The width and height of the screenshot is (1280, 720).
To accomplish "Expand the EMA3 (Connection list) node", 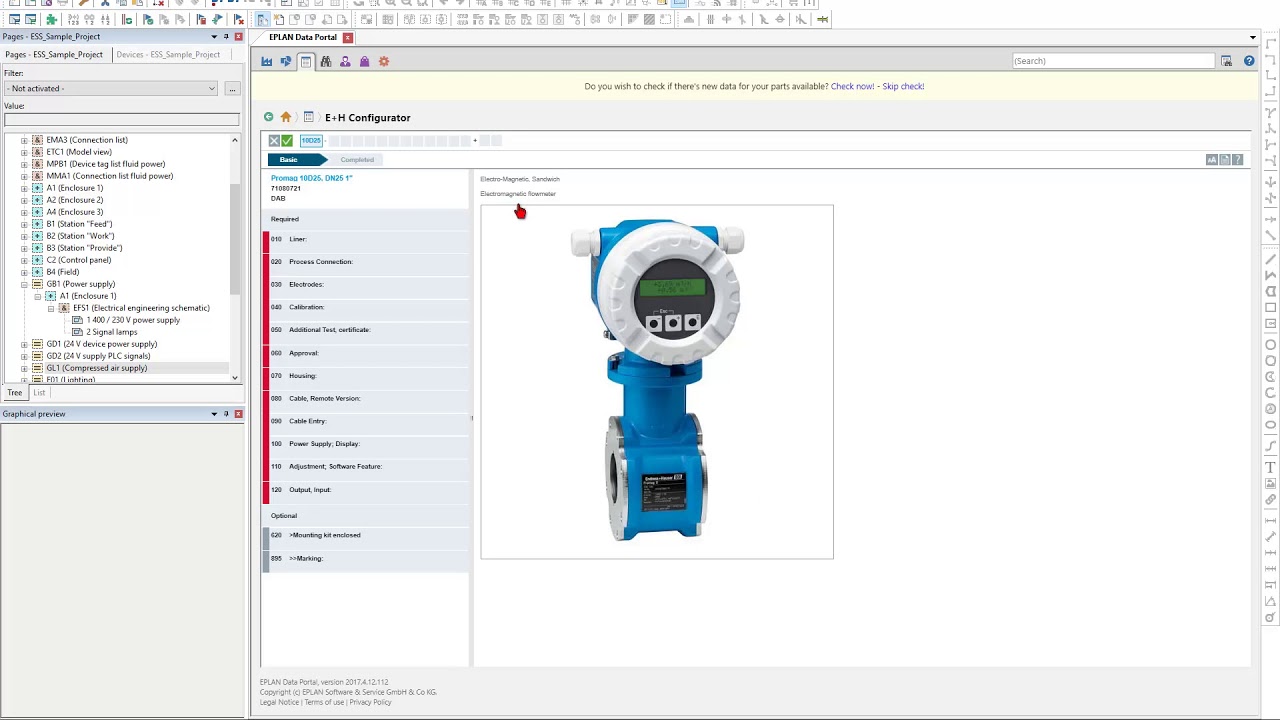I will coord(24,140).
